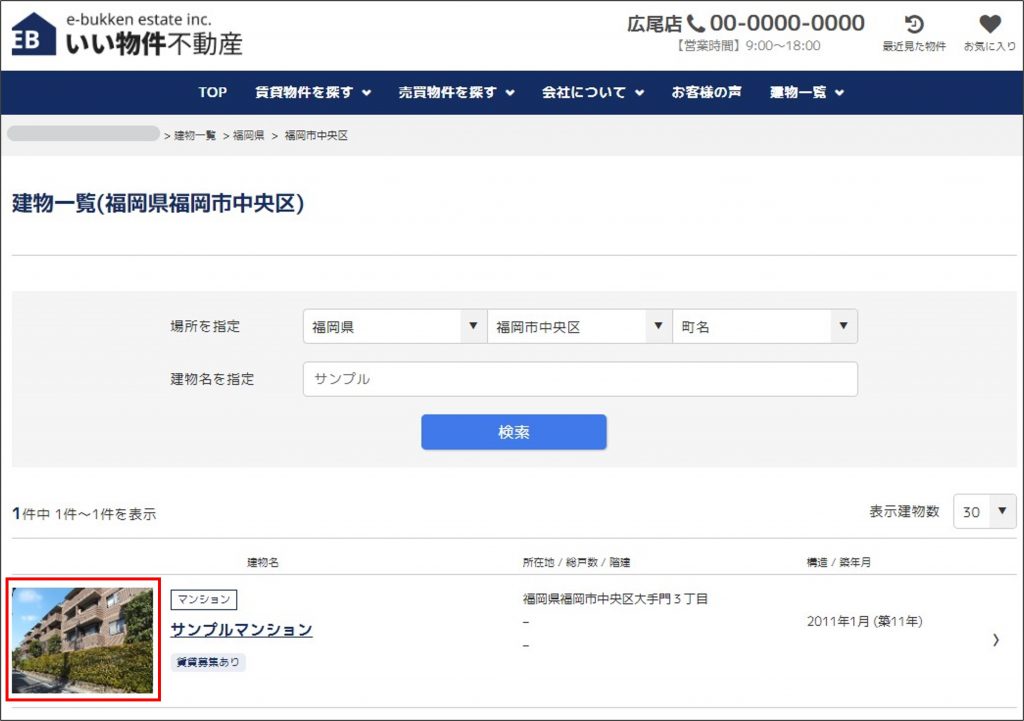Open the 福岡県 prefecture dropdown
Screen dimensions: 1024x721
click(x=394, y=327)
